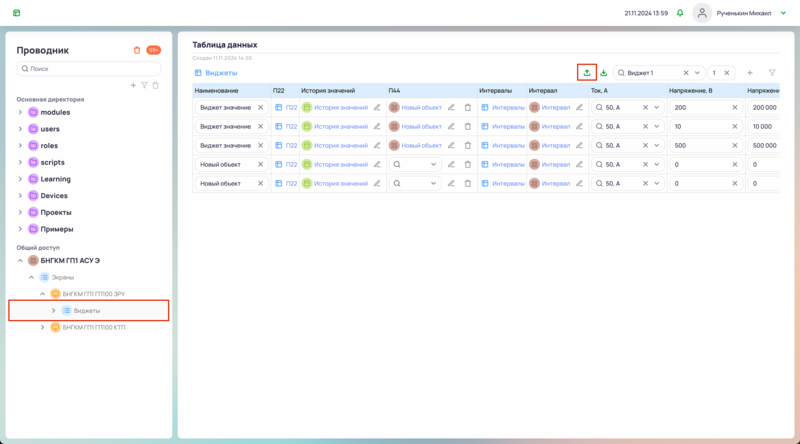
Task: Open notifications via the bell icon
Action: tap(680, 13)
